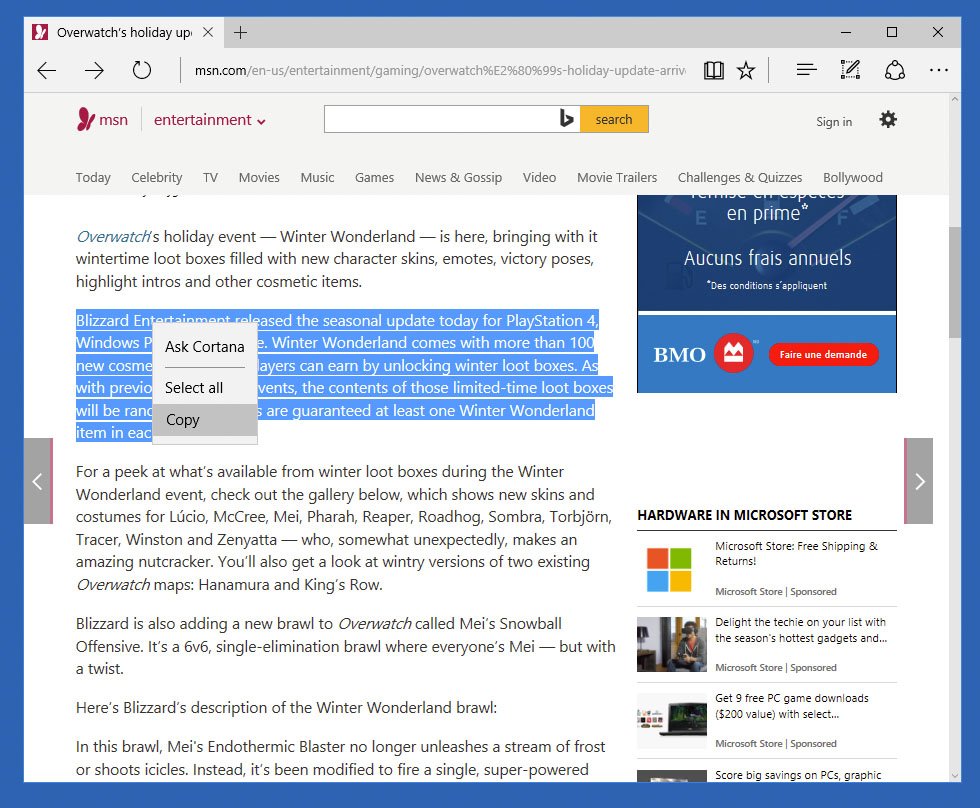Click the msn butterfly logo
The width and height of the screenshot is (980, 808).
tap(87, 118)
